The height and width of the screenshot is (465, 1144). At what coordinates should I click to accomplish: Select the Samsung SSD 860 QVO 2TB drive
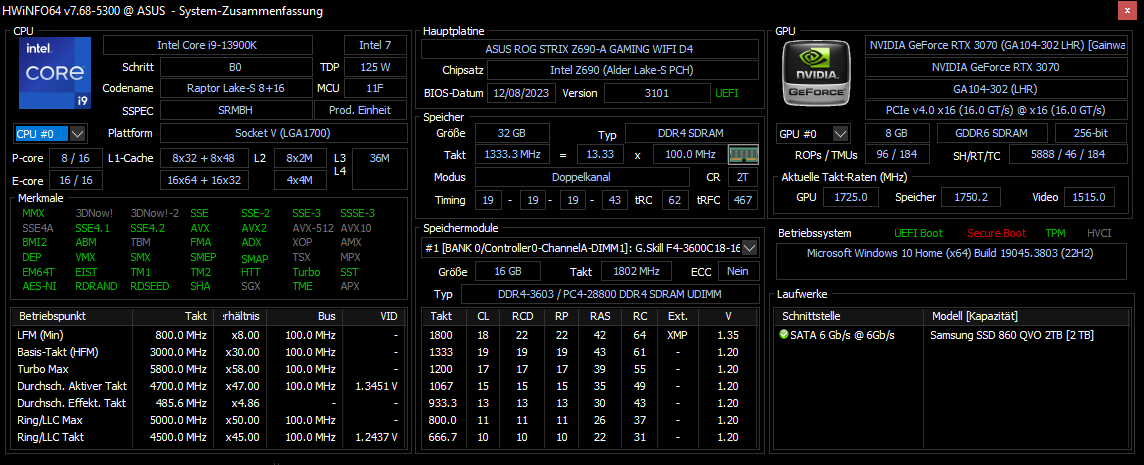point(951,335)
